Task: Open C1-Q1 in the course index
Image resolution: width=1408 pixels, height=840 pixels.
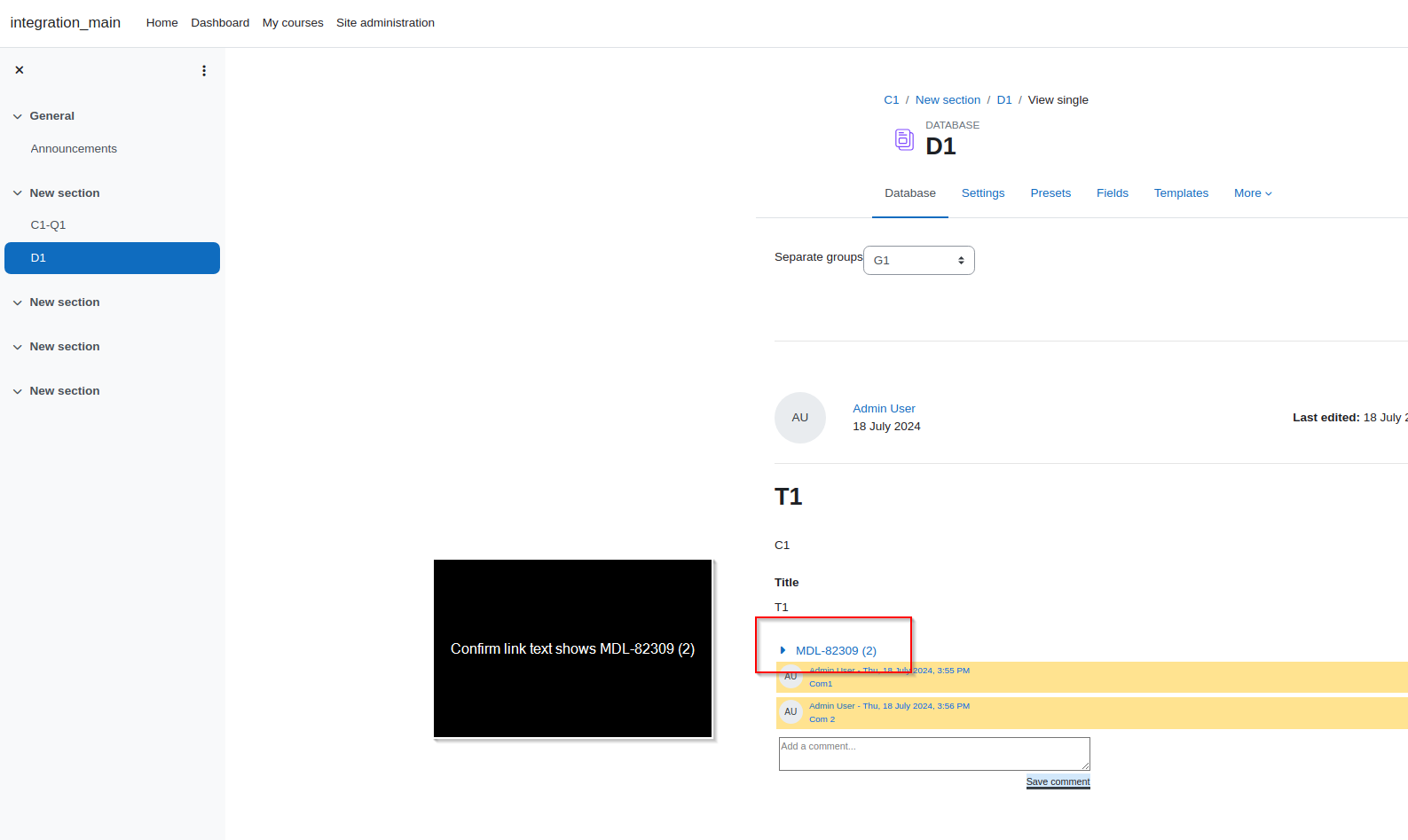Action: point(48,225)
